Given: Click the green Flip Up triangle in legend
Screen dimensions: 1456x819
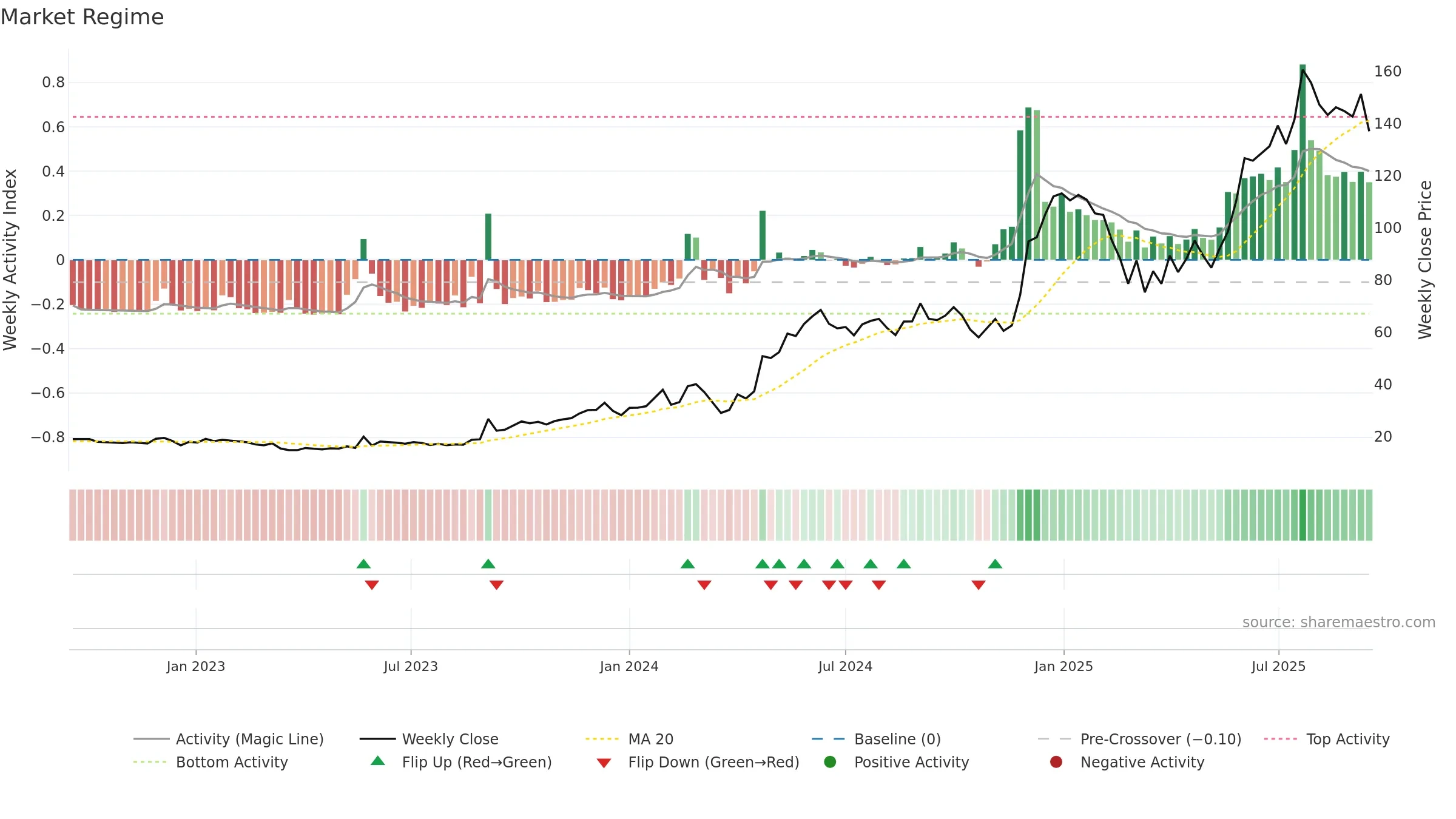Looking at the screenshot, I should (x=377, y=761).
